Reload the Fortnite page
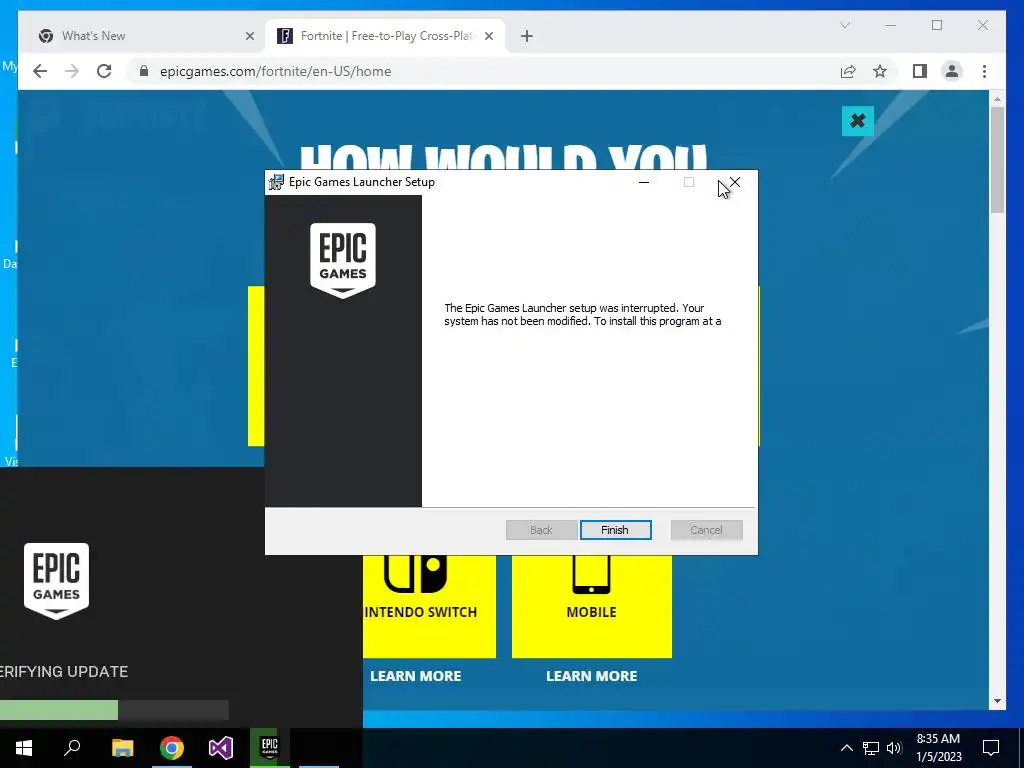 [x=104, y=71]
